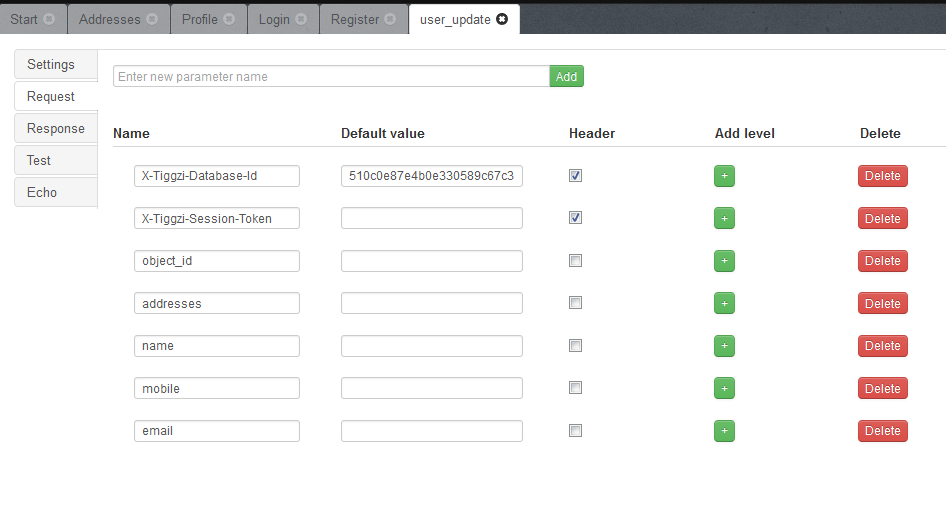Close the user_update tab via x icon
This screenshot has height=523, width=946.
(502, 19)
